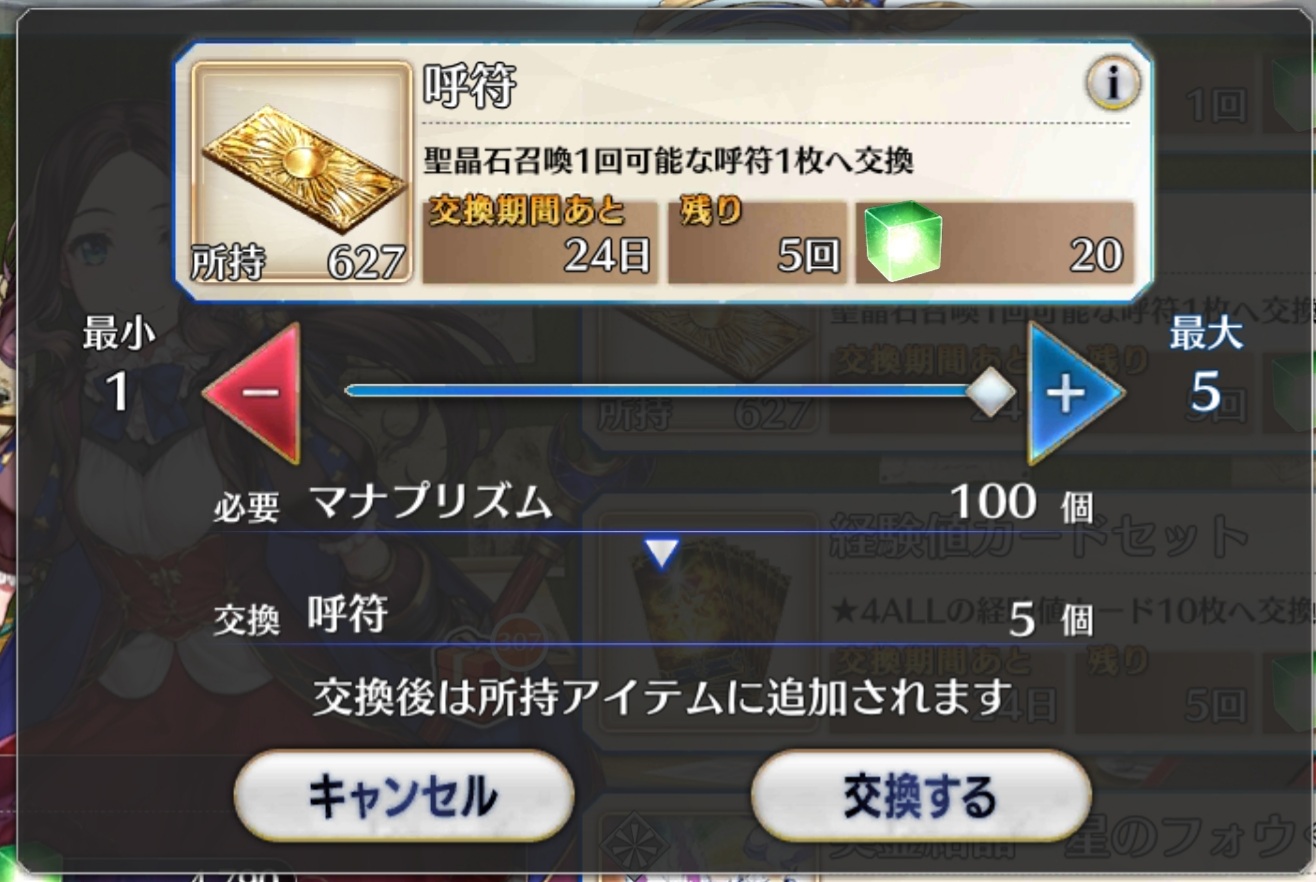Click the 残り 5回 remaining box
Image resolution: width=1316 pixels, height=882 pixels.
coord(758,241)
